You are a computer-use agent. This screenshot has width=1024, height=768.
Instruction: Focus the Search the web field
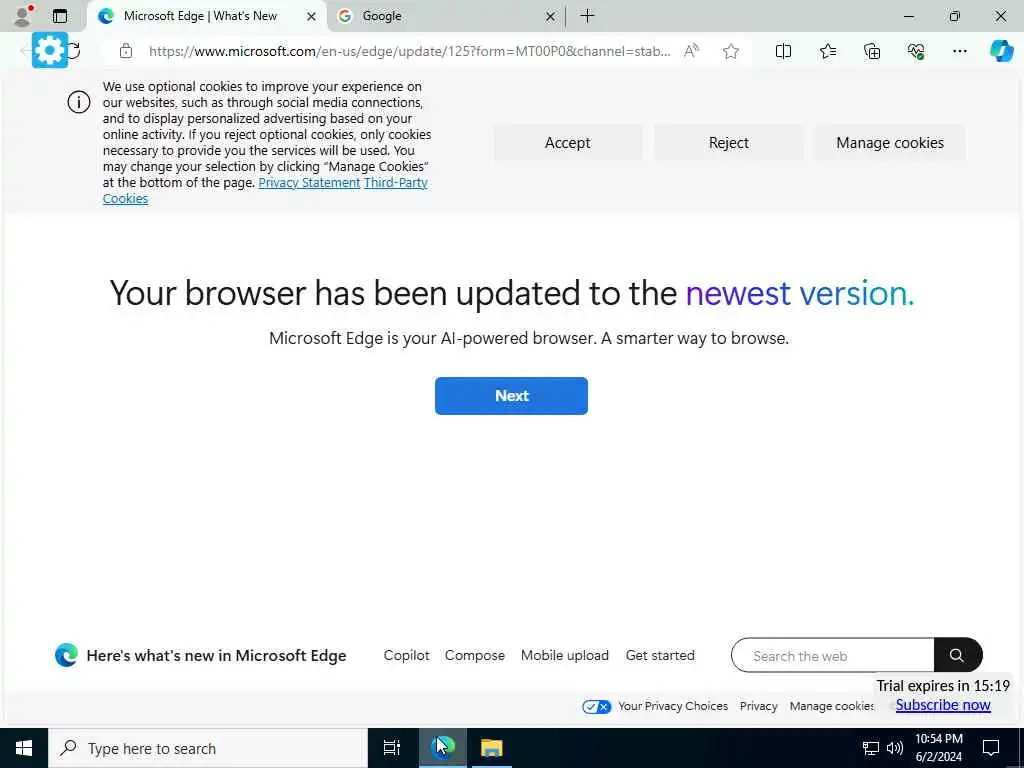tap(833, 655)
